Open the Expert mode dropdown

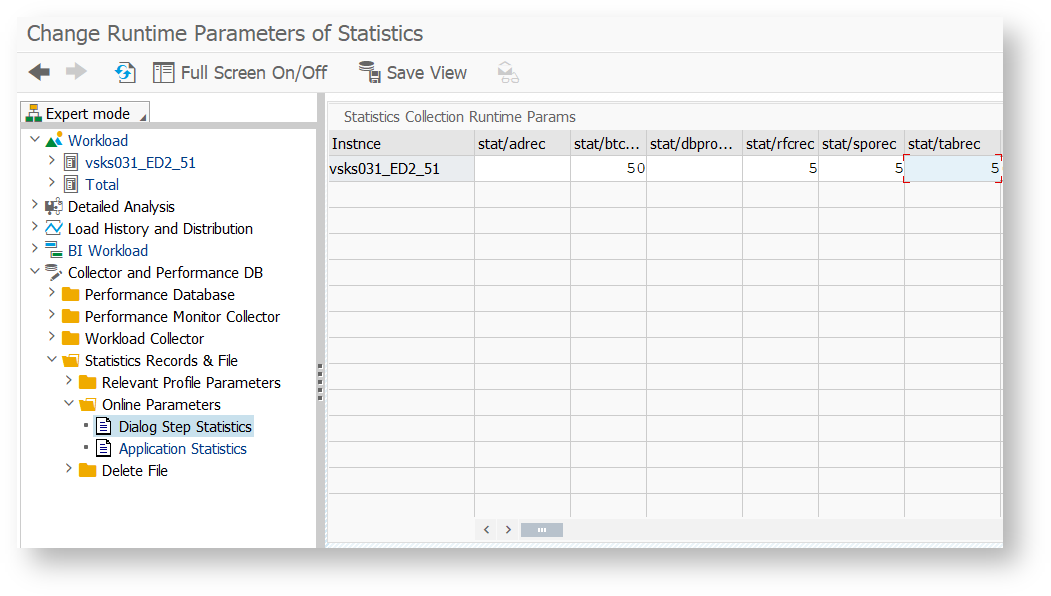point(85,113)
